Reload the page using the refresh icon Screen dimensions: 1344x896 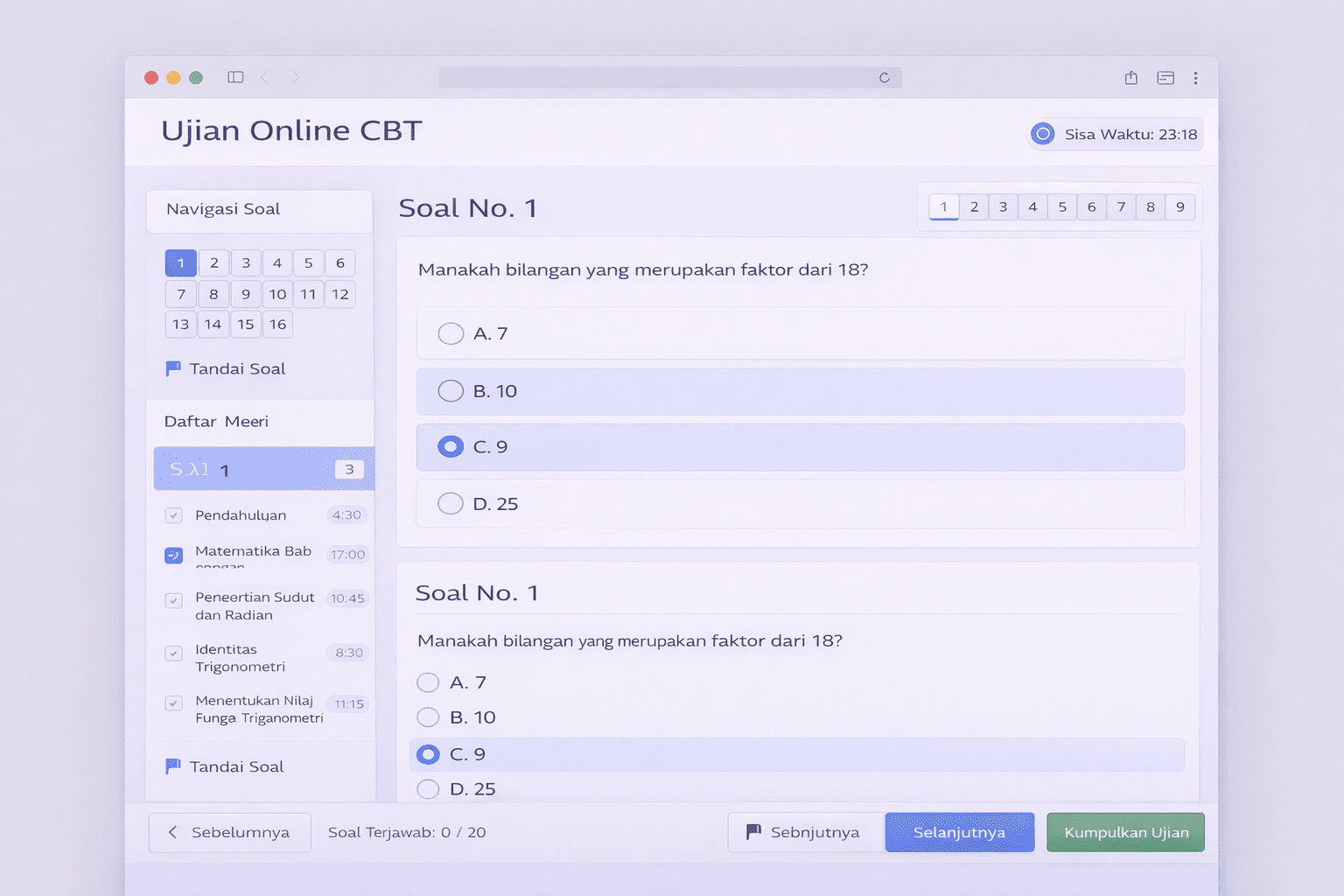[x=885, y=78]
